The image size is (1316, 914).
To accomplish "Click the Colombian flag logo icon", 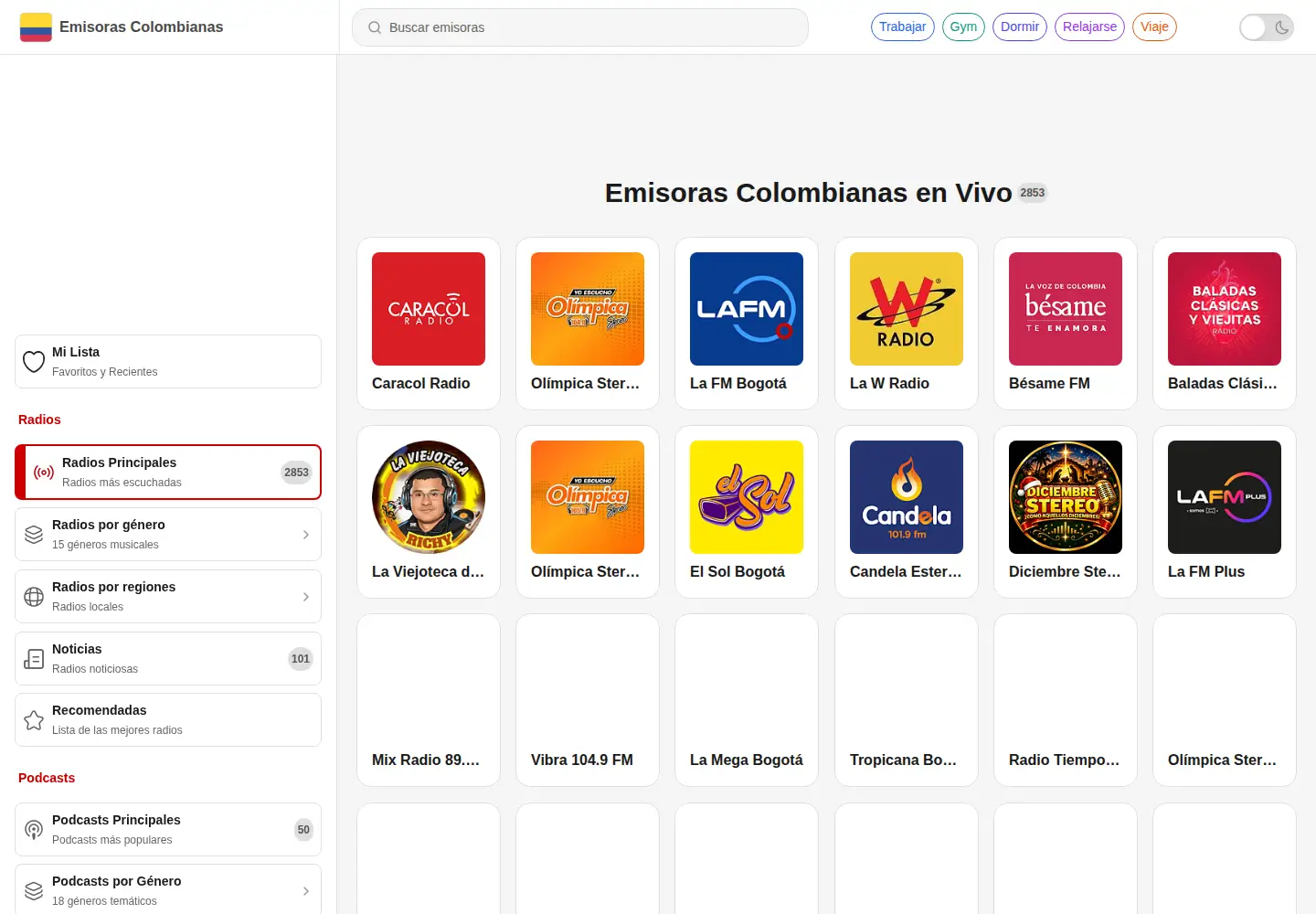I will pos(36,27).
